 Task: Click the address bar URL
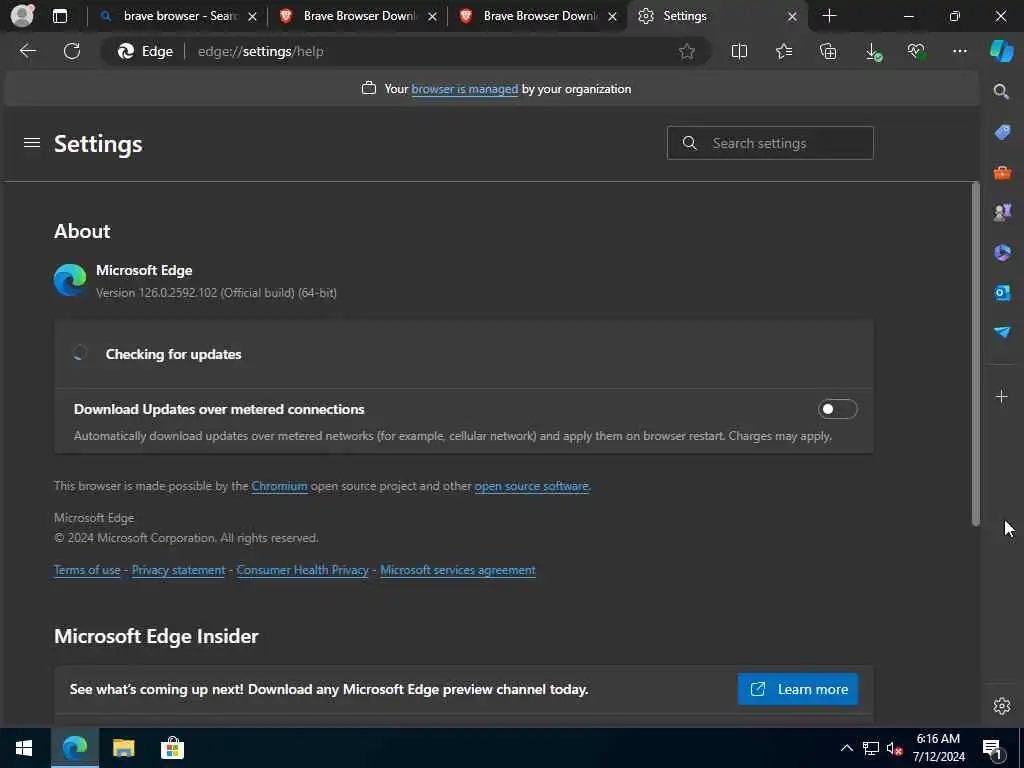point(261,52)
